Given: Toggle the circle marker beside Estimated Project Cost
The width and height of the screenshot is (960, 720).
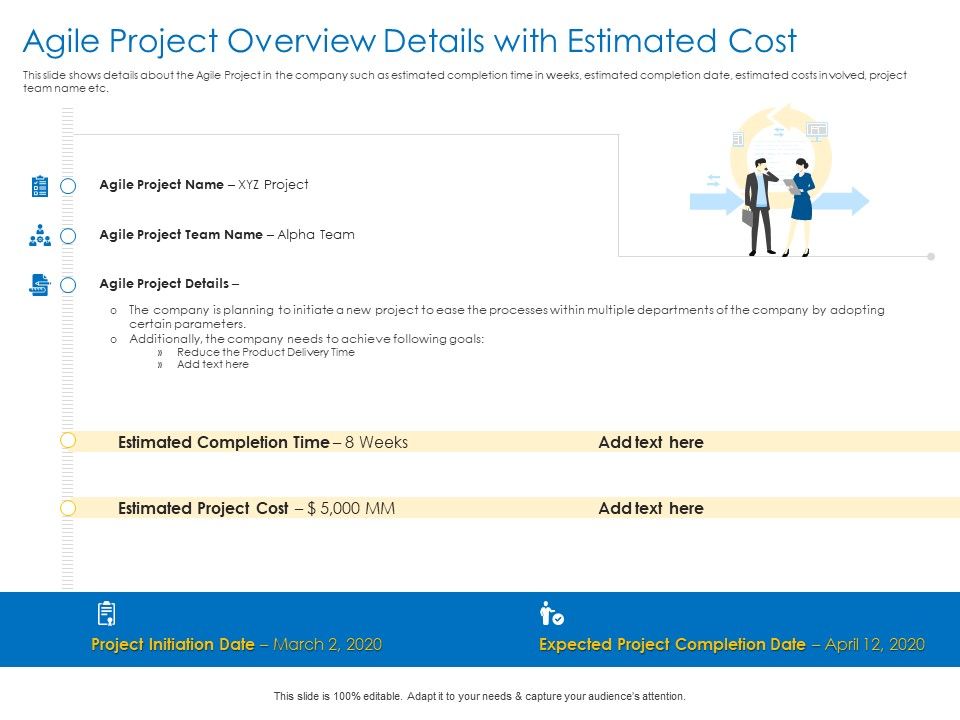Looking at the screenshot, I should coord(66,508).
